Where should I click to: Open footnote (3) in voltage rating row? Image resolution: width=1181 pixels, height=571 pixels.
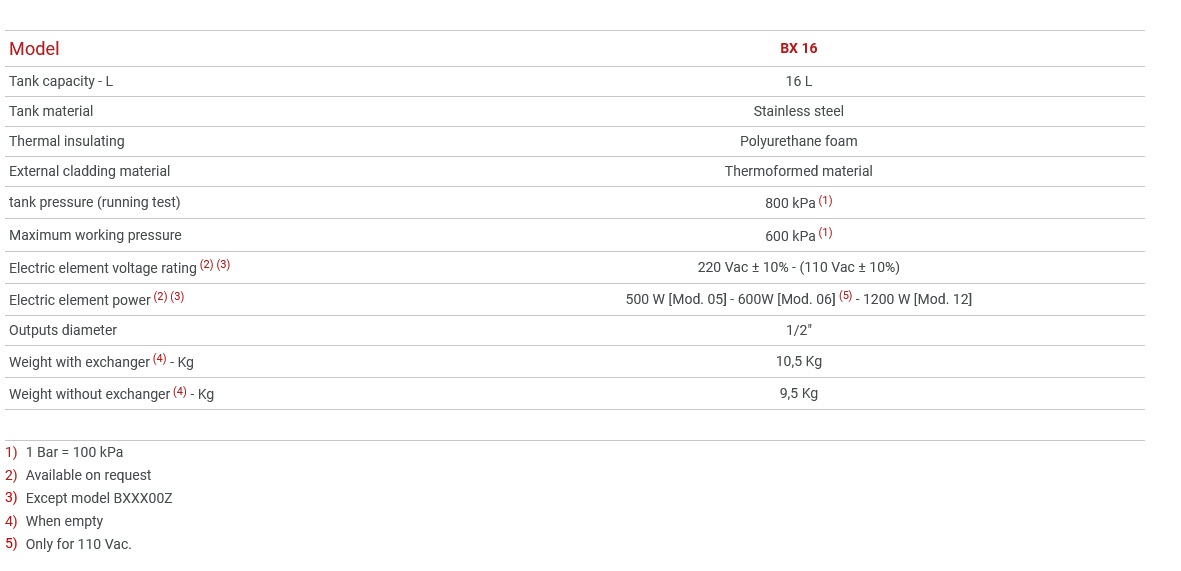point(223,265)
